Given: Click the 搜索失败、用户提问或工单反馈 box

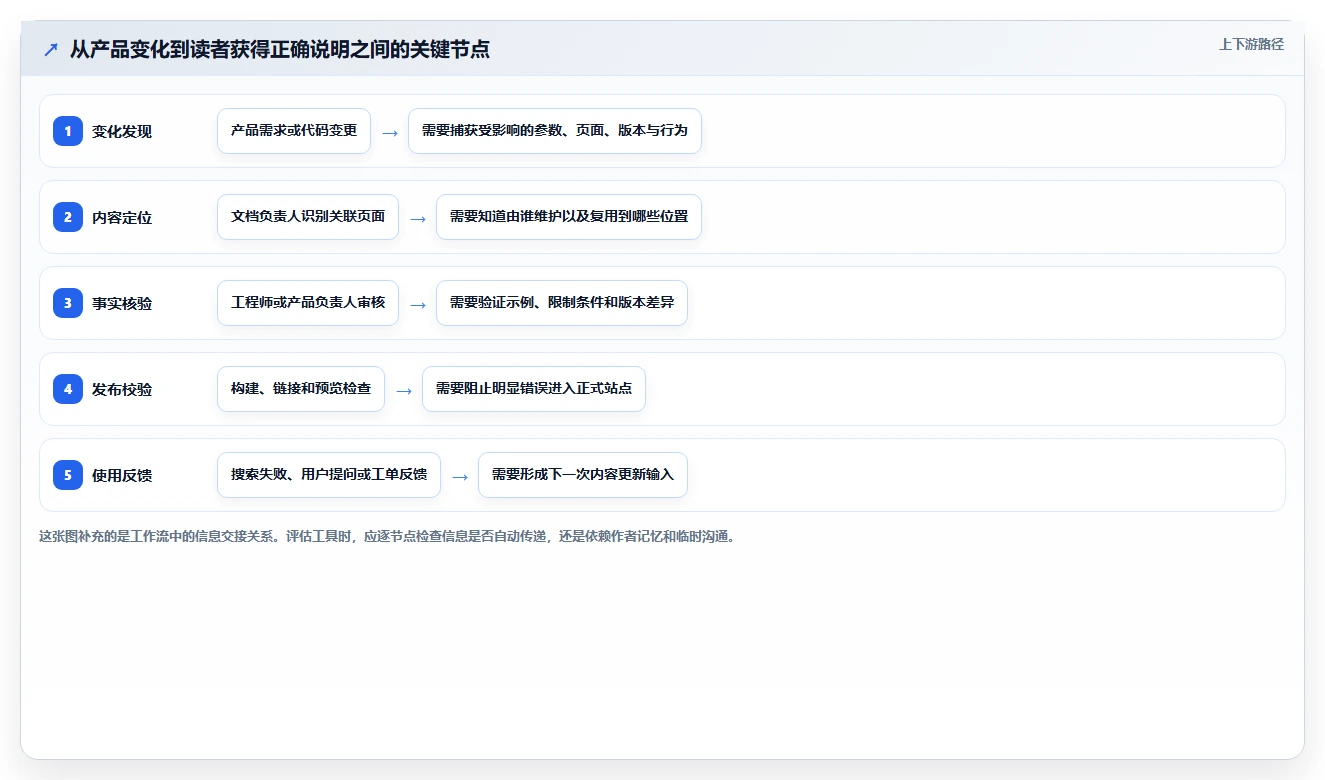Looking at the screenshot, I should [x=329, y=475].
